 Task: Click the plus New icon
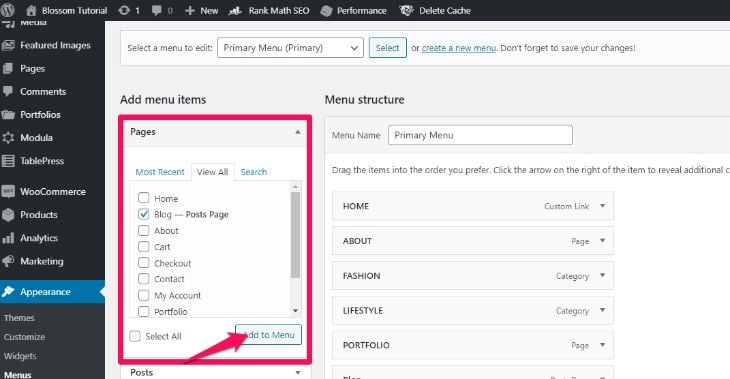click(x=190, y=10)
